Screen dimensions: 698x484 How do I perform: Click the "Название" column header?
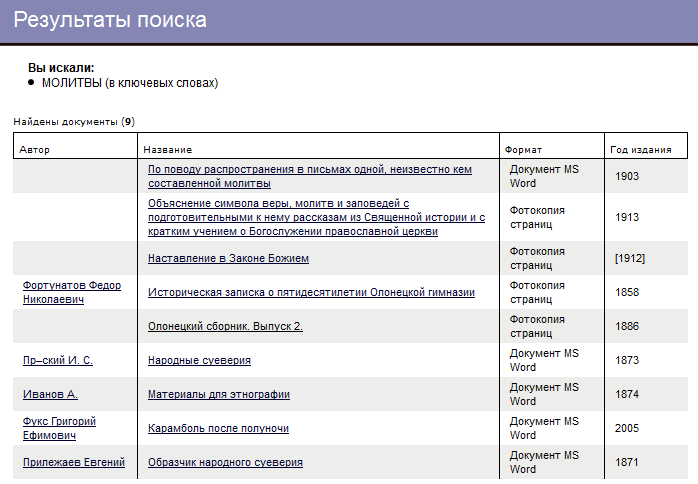(x=168, y=150)
